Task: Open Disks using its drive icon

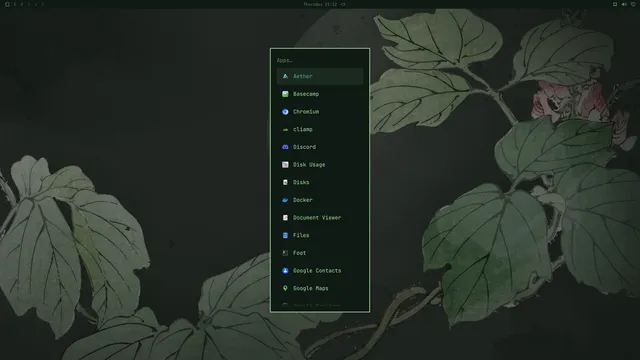Action: pyautogui.click(x=285, y=182)
